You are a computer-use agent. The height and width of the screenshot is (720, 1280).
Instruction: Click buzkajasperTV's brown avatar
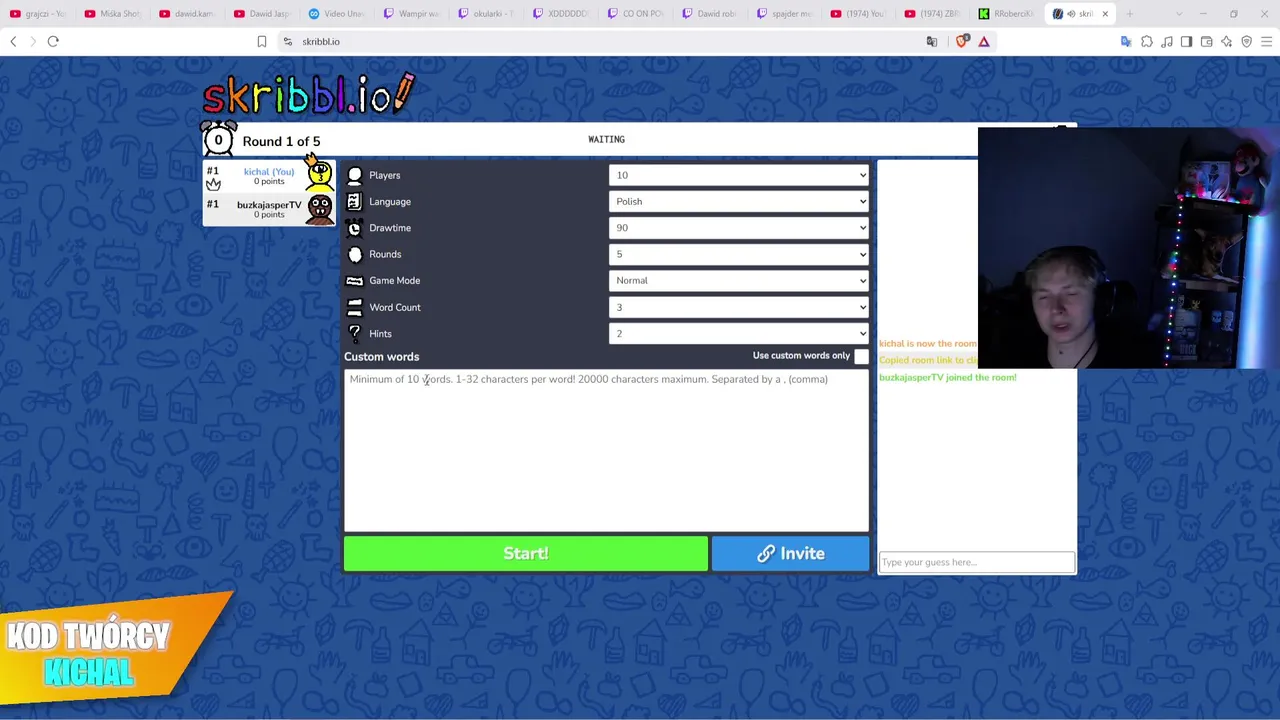click(320, 208)
